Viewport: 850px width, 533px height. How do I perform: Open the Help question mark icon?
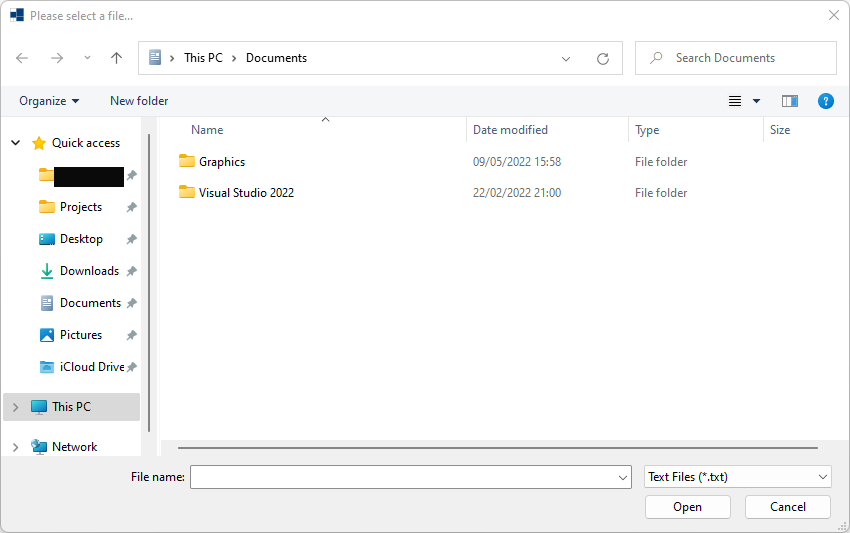826,101
